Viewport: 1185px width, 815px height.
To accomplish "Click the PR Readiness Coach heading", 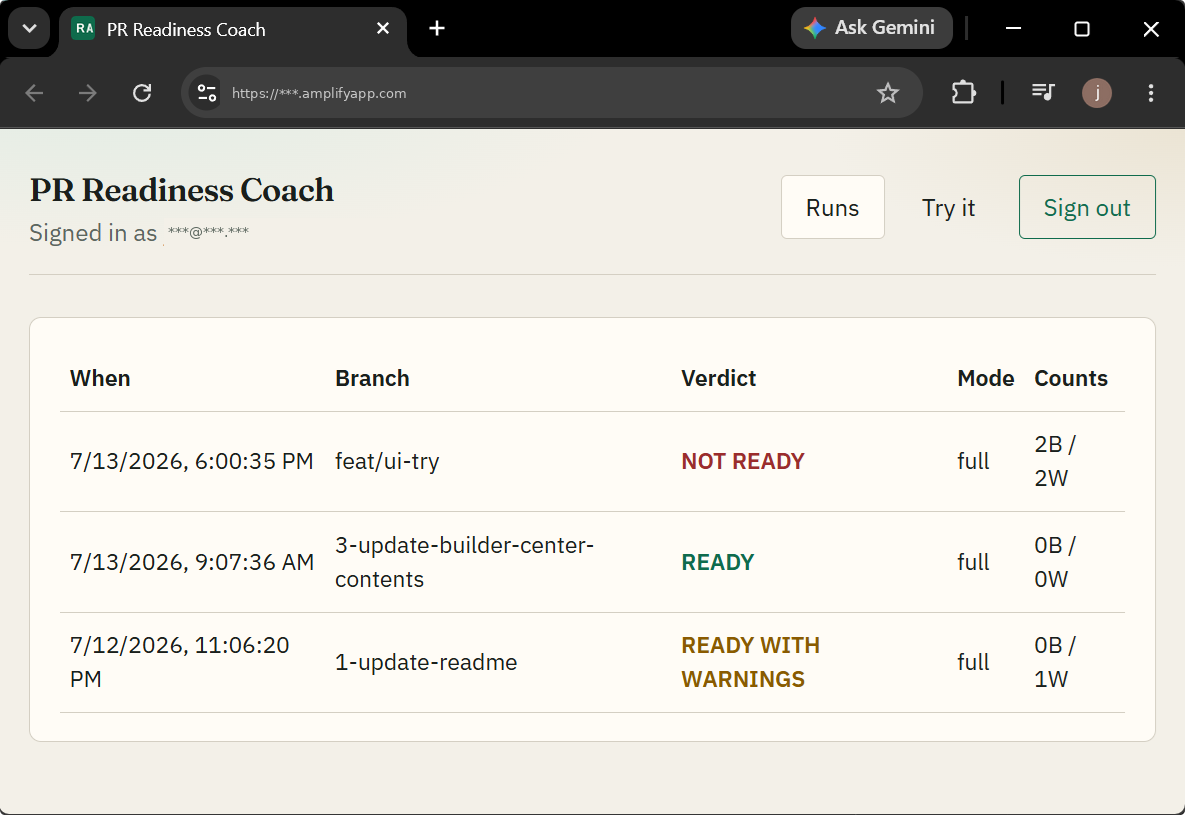I will [181, 191].
